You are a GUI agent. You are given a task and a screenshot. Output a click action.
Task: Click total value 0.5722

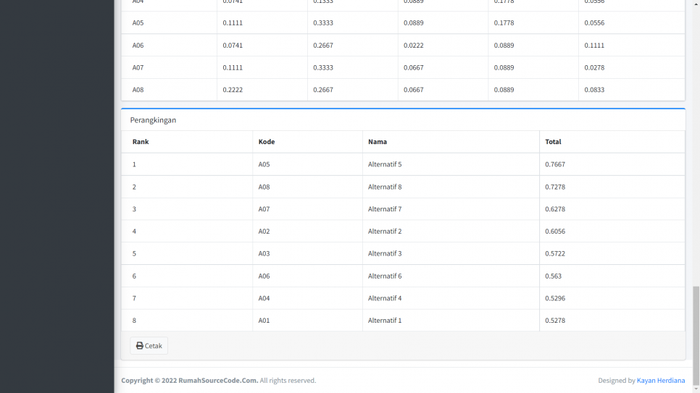click(x=555, y=254)
